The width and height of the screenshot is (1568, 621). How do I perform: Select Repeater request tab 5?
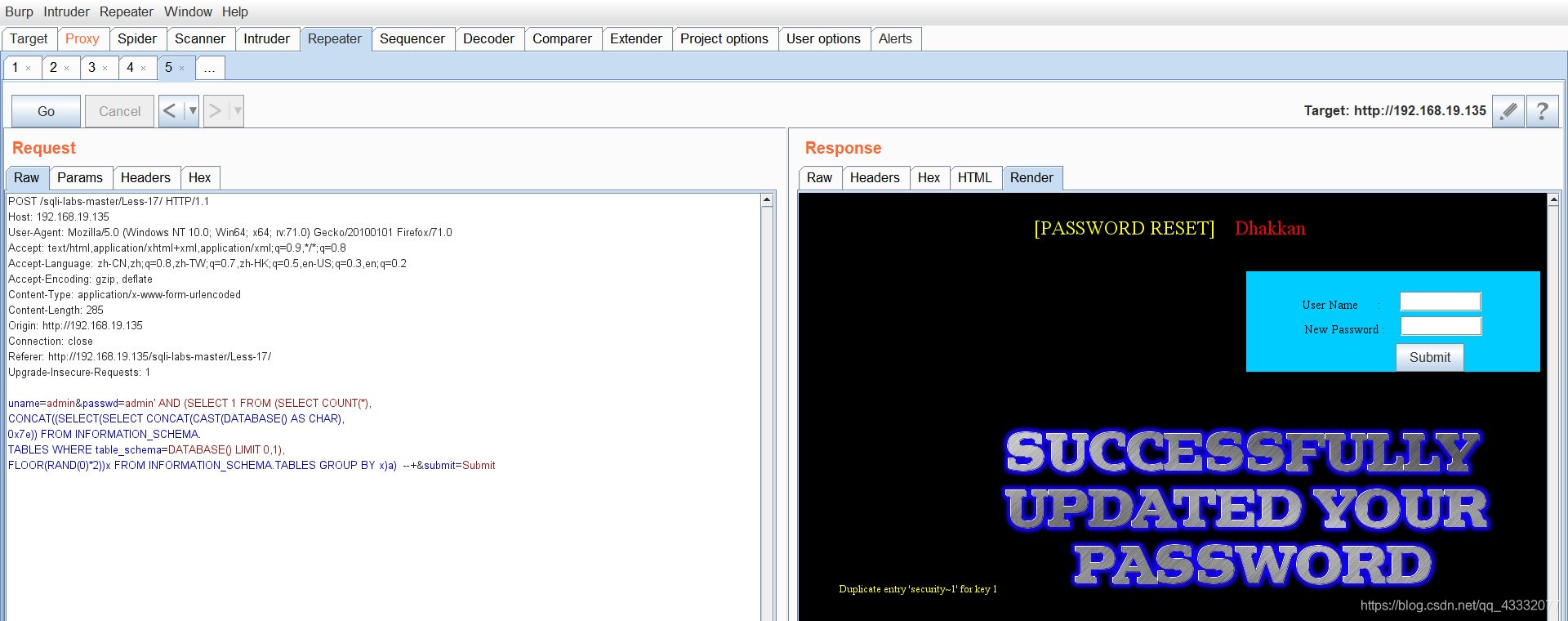[169, 68]
